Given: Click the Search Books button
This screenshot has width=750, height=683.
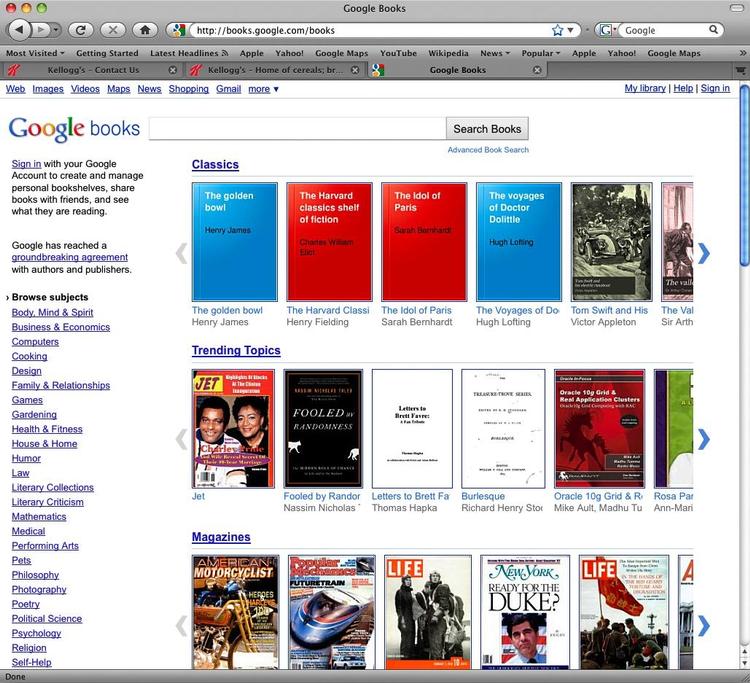Looking at the screenshot, I should point(487,129).
